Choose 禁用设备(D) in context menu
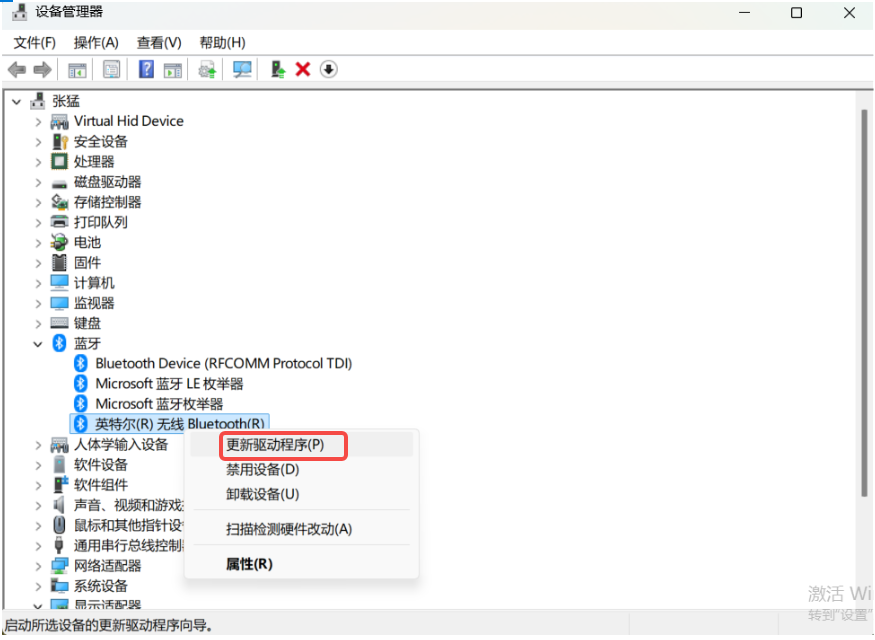Viewport: 875px width, 640px height. [x=262, y=469]
